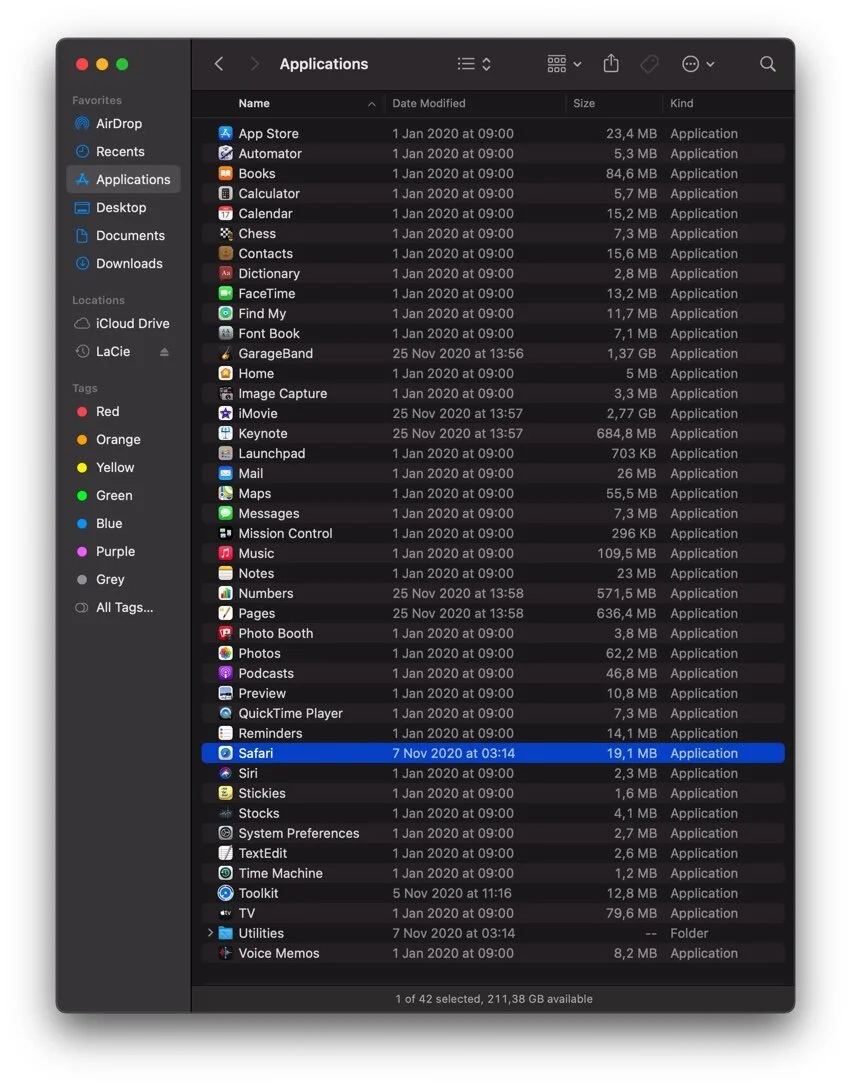Select the Photo Booth row
The image size is (851, 1087).
pos(493,633)
